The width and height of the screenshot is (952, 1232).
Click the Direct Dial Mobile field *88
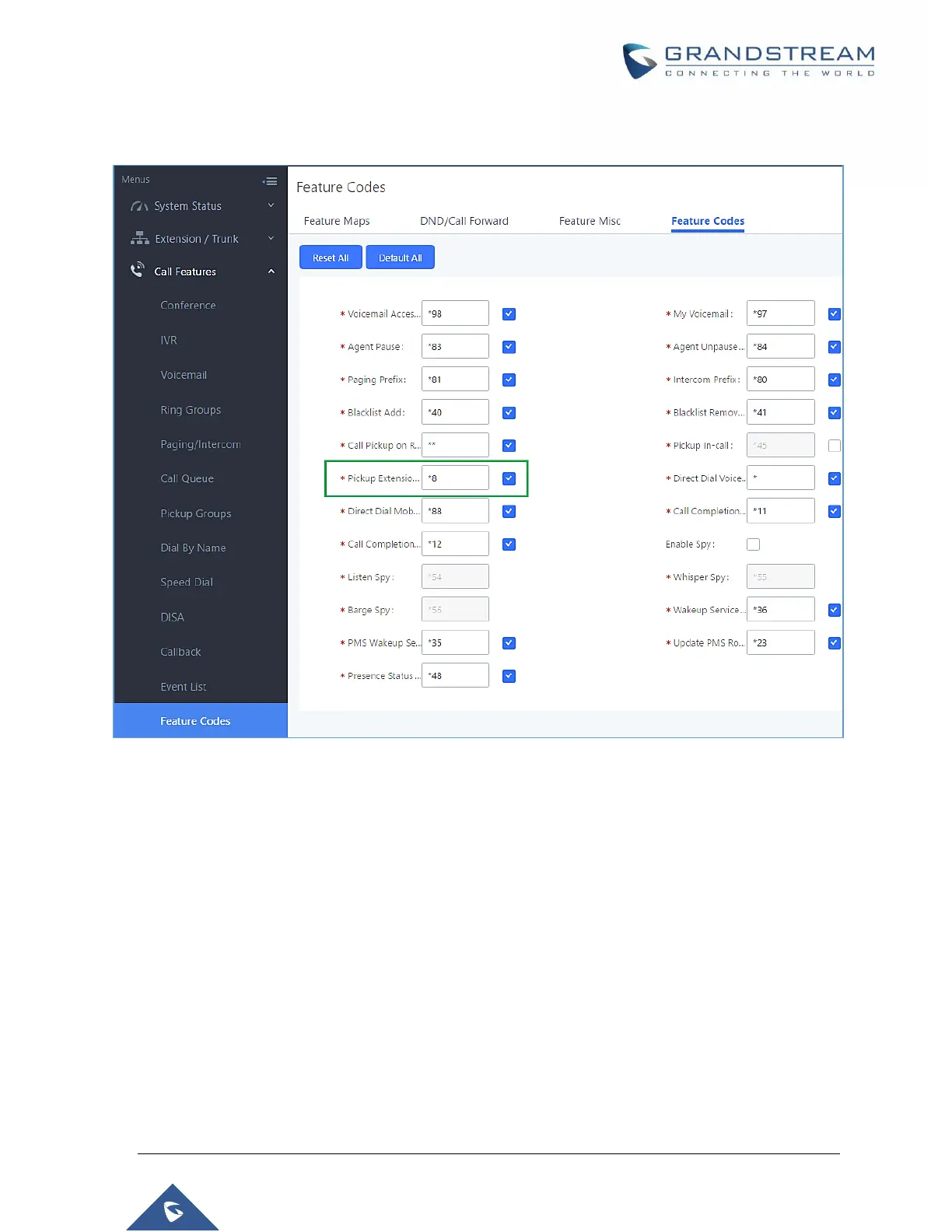pyautogui.click(x=455, y=510)
